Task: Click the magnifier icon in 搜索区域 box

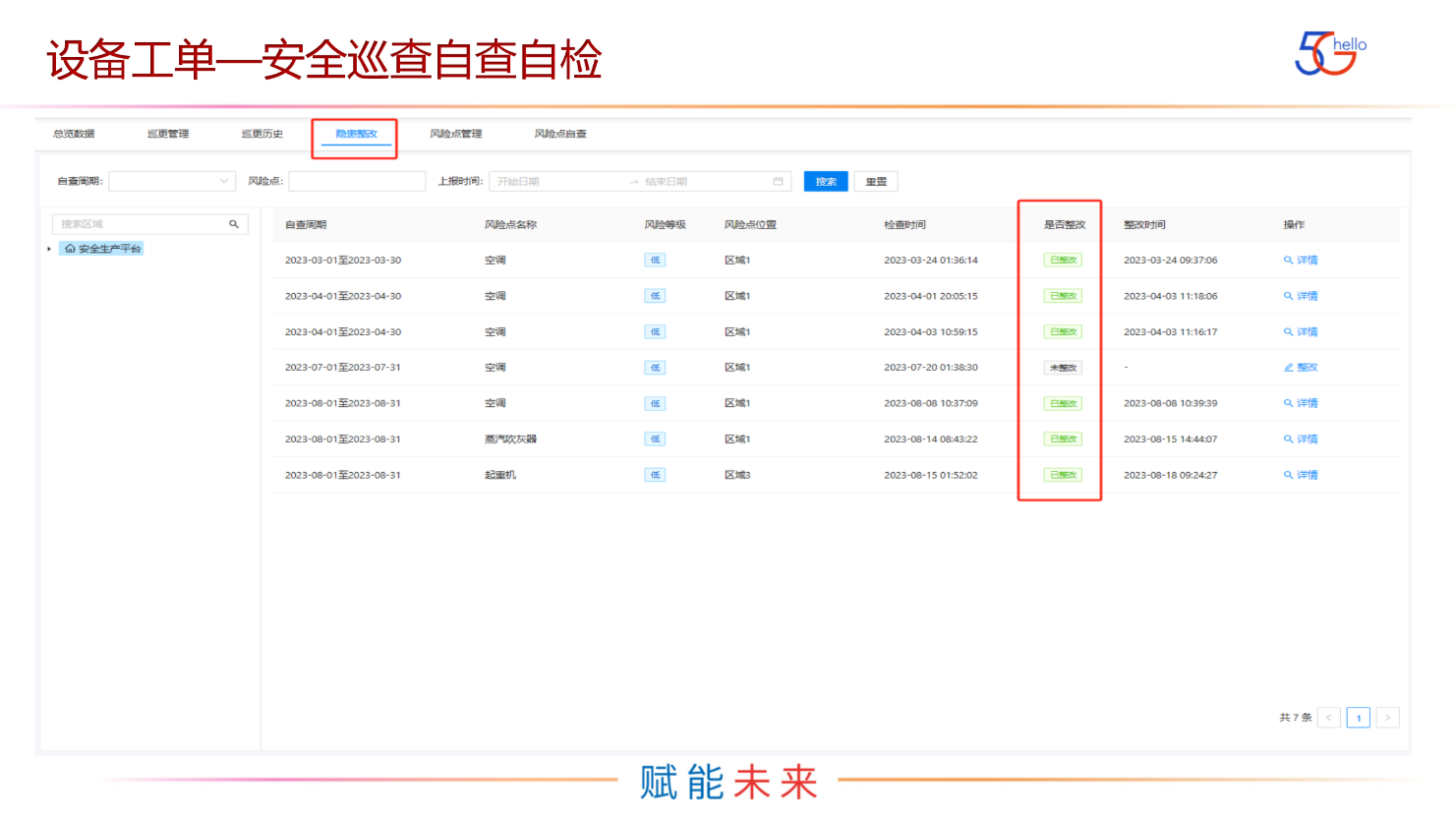Action: click(234, 224)
